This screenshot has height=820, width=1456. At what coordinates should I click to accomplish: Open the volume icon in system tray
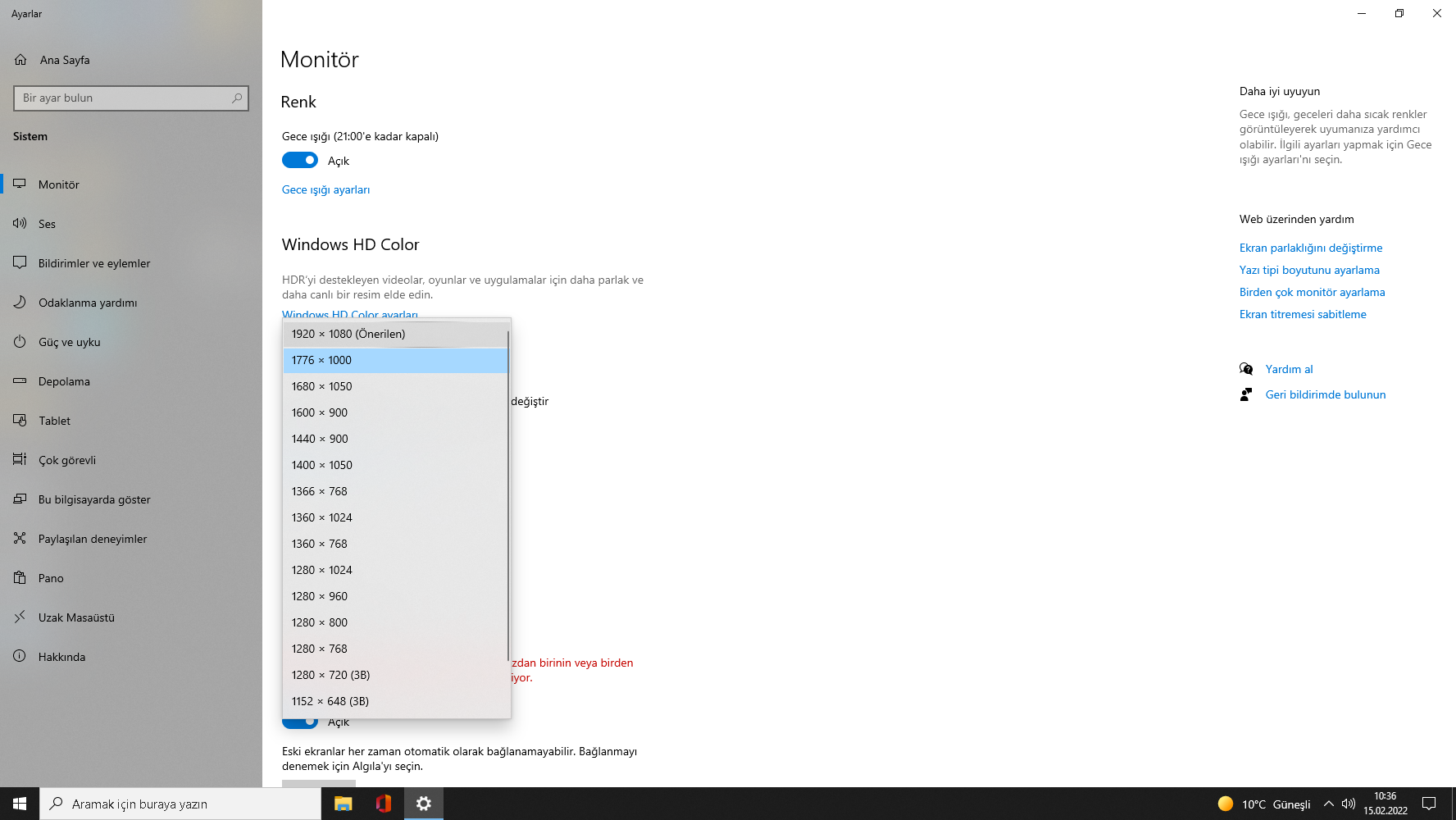point(1349,804)
